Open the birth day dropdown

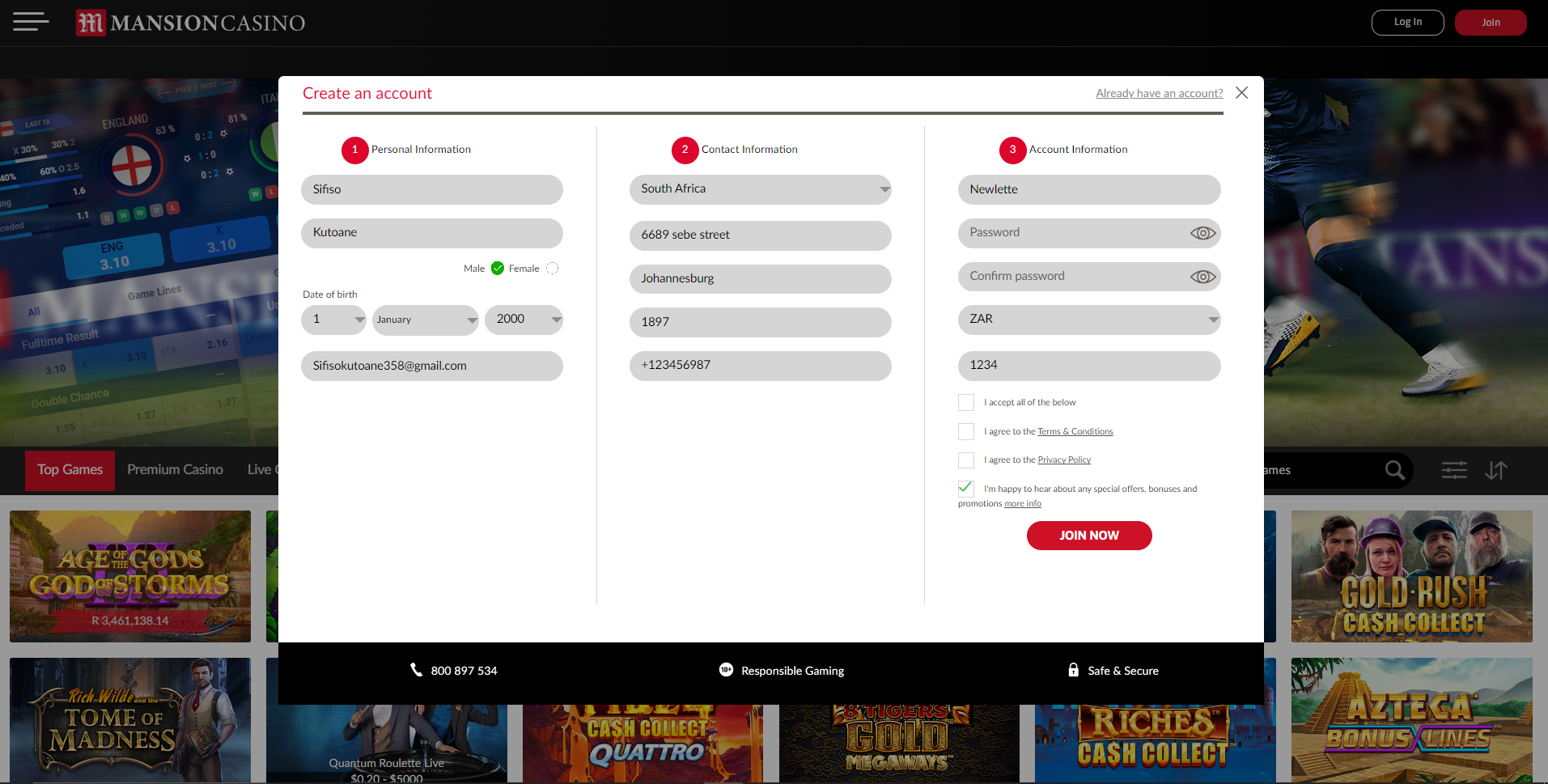[x=334, y=320]
